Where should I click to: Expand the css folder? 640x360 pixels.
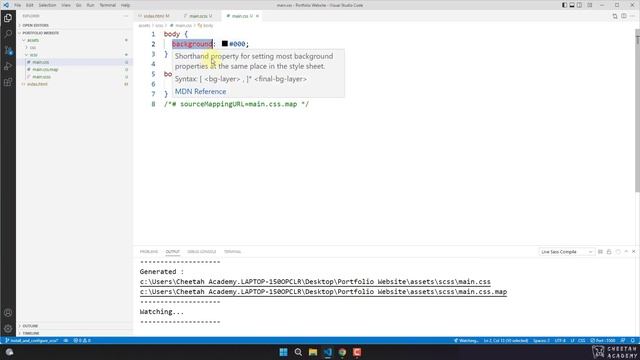(x=74, y=47)
